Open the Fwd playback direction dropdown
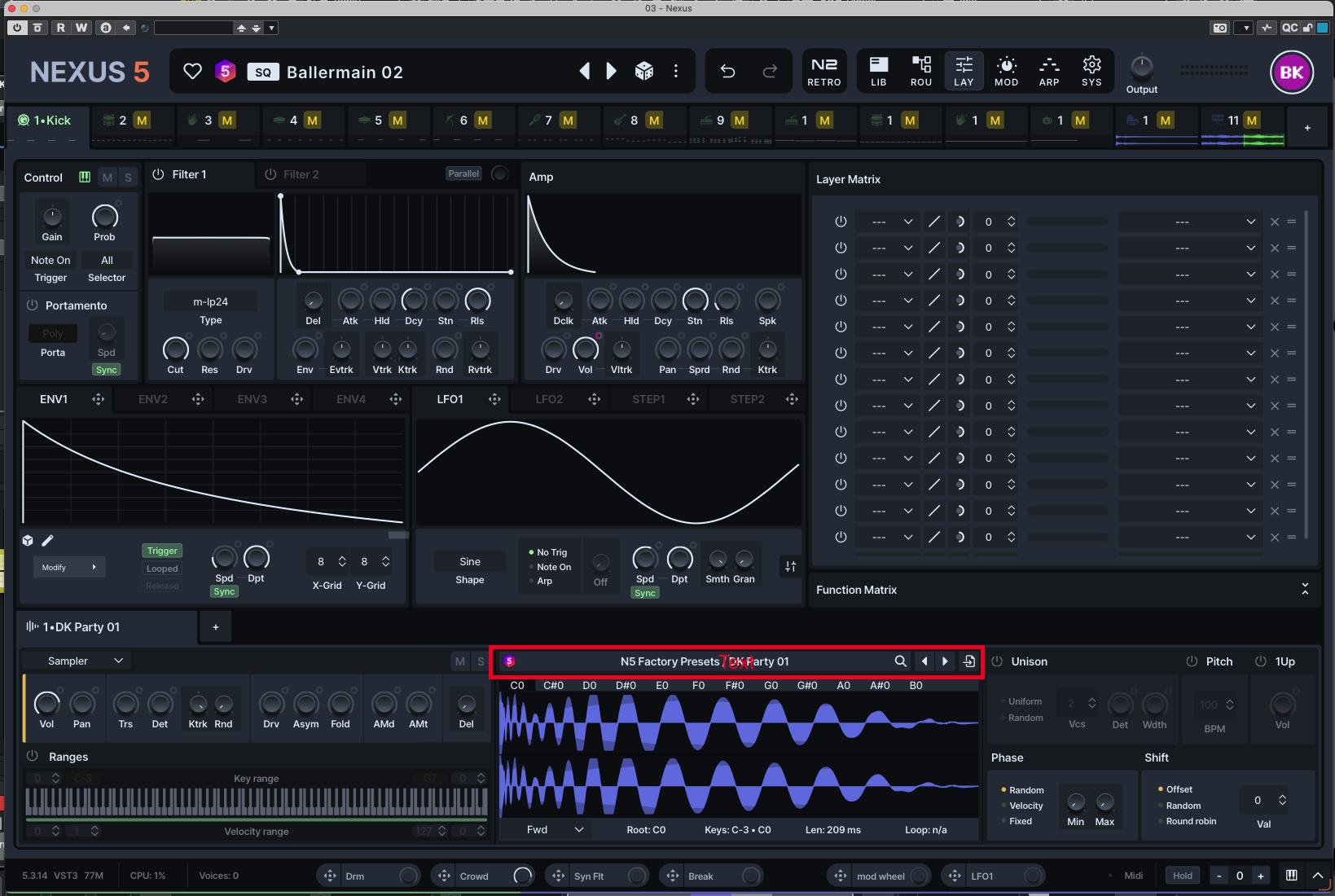The image size is (1335, 896). point(555,830)
